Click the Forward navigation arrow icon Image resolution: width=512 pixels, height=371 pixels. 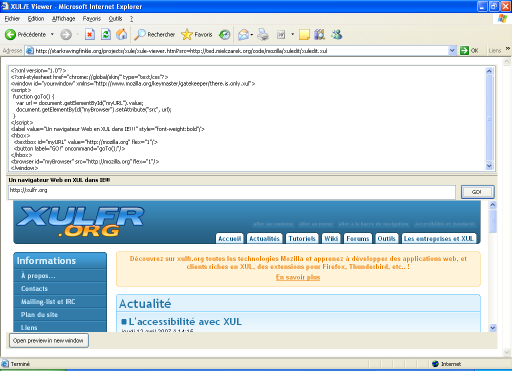coord(66,34)
